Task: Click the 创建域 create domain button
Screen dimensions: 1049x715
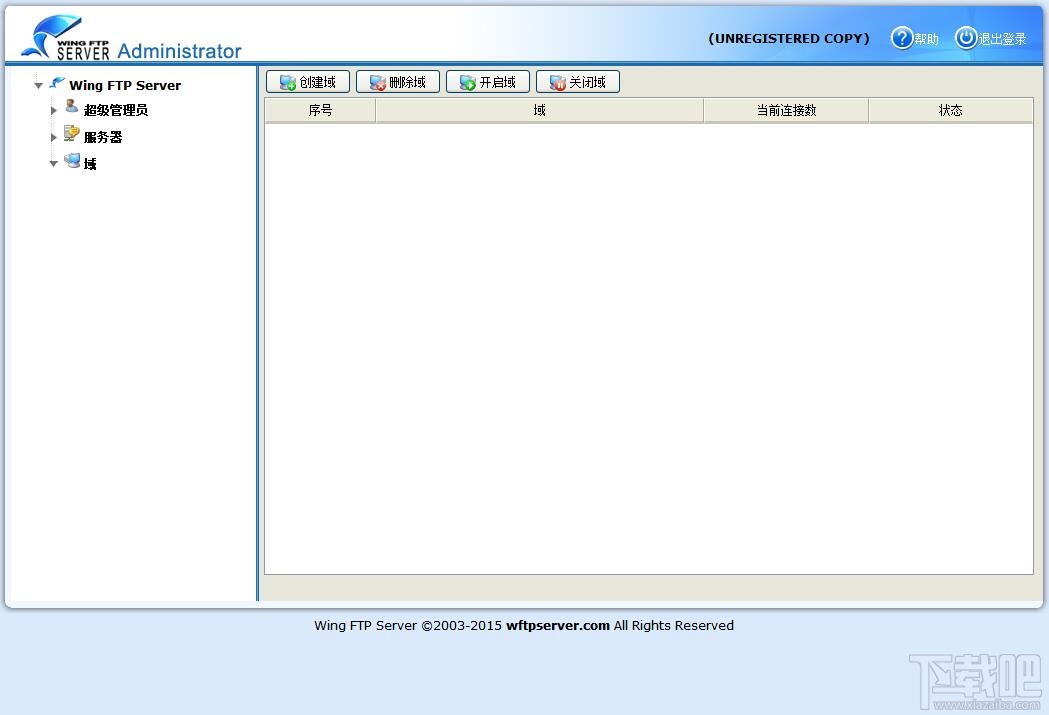Action: click(308, 82)
